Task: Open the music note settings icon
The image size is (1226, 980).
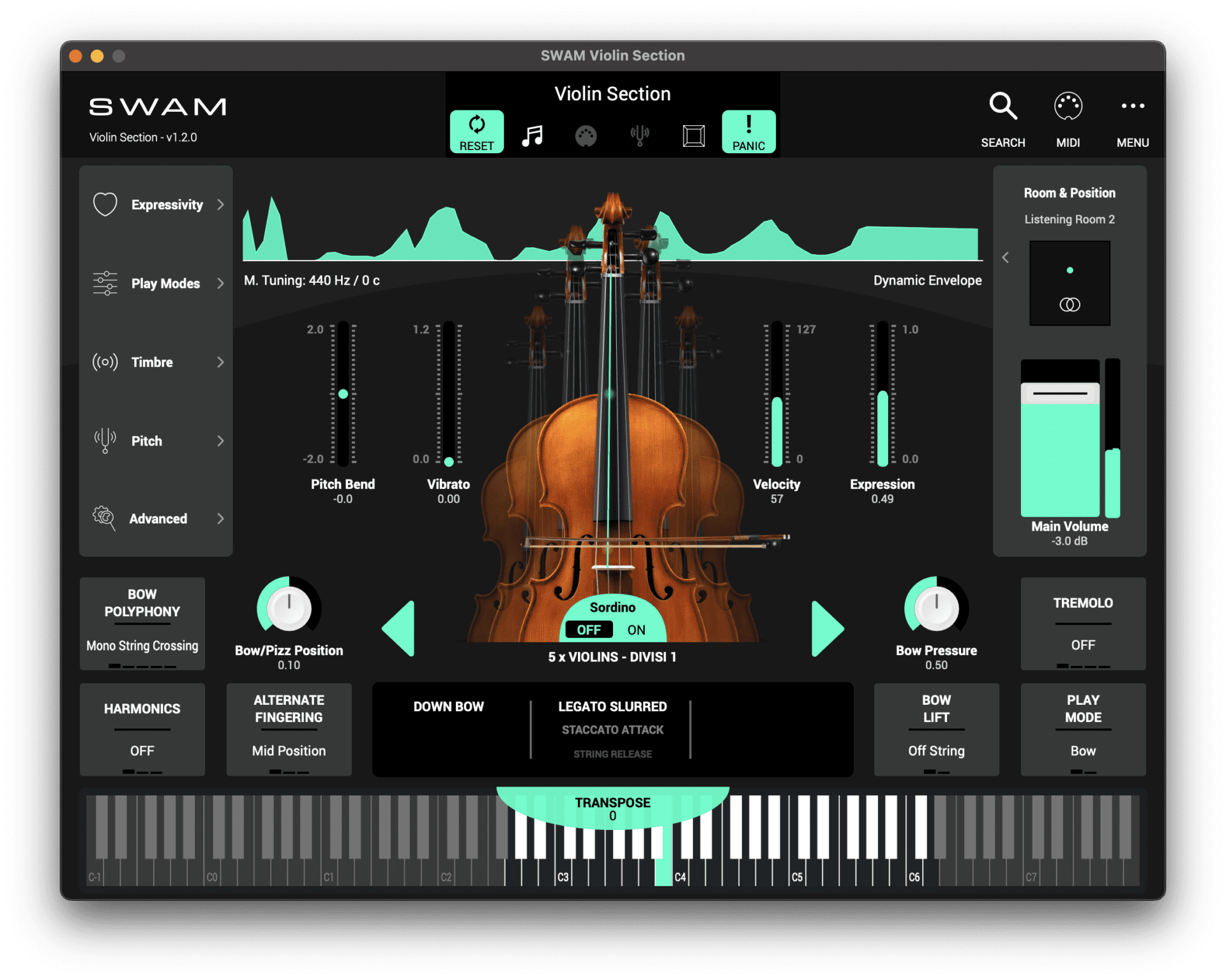Action: 533,134
